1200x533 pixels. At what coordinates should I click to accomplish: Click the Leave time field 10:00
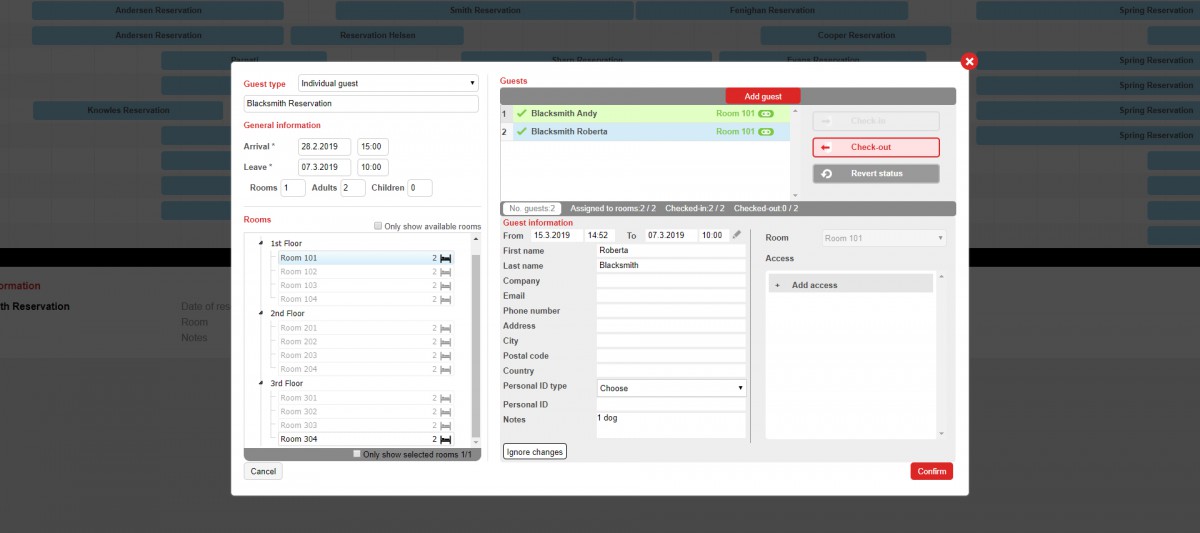click(x=373, y=167)
